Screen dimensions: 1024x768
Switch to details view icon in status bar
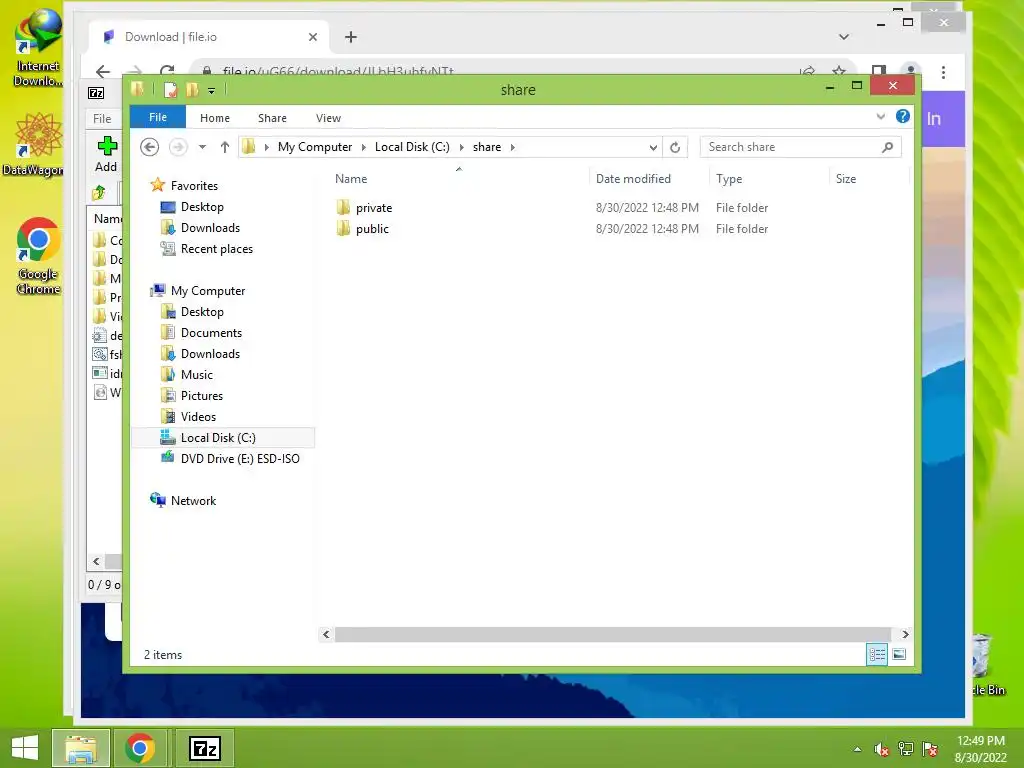pyautogui.click(x=877, y=654)
